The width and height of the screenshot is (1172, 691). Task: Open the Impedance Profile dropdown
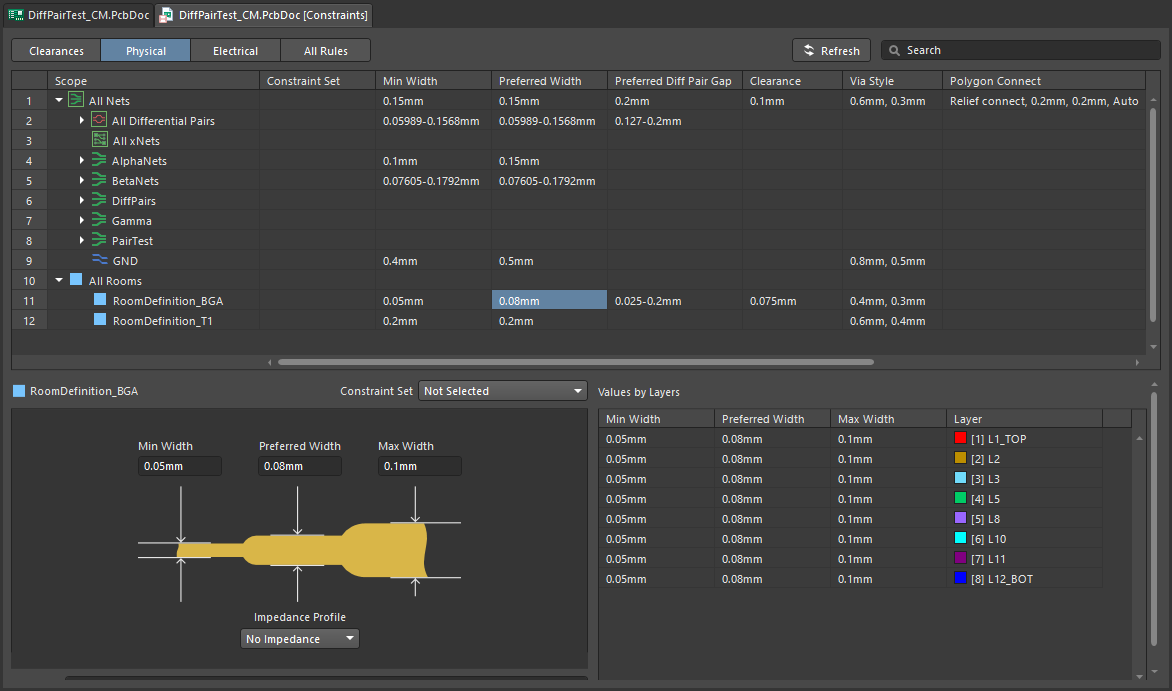coord(300,639)
